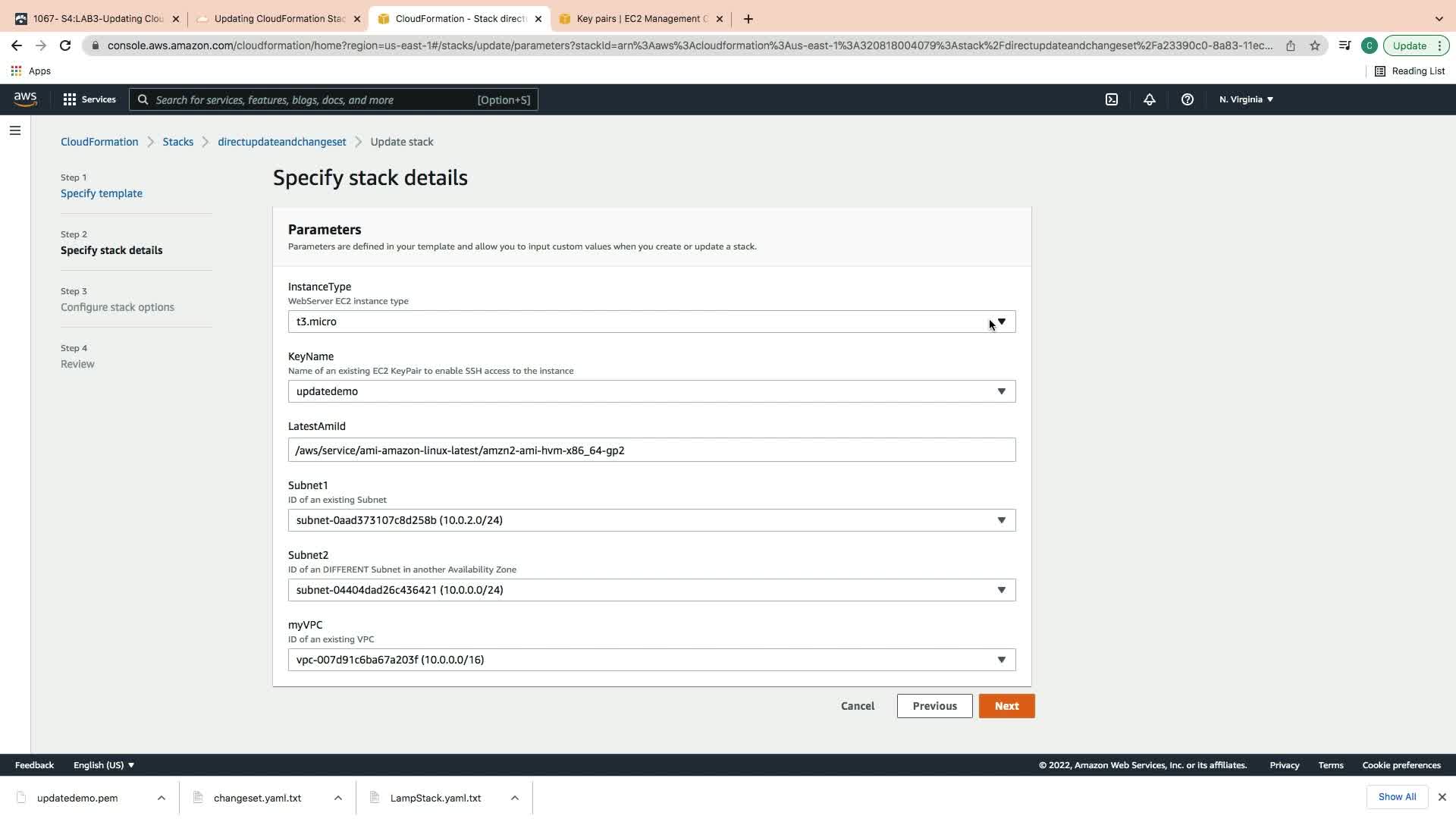Viewport: 1456px width, 819px height.
Task: Open the Stacks breadcrumb link
Action: coord(177,142)
